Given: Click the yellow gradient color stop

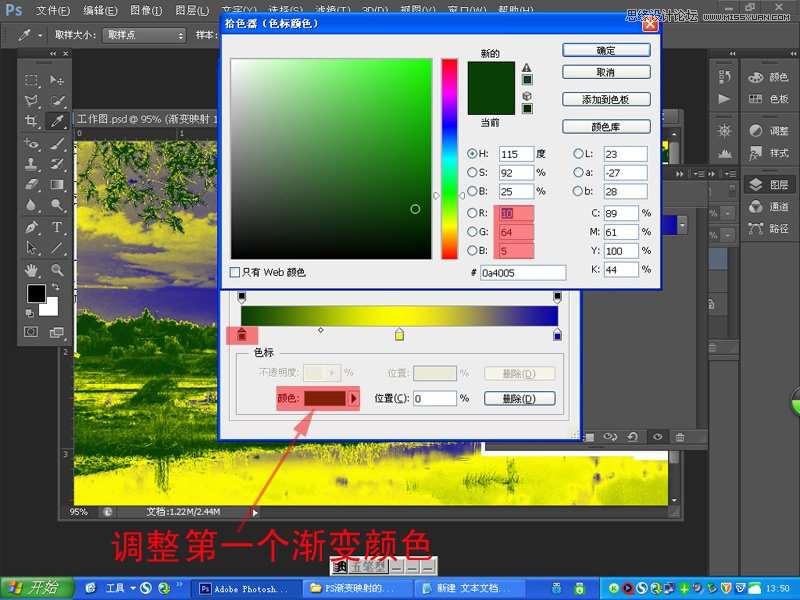Looking at the screenshot, I should point(399,334).
